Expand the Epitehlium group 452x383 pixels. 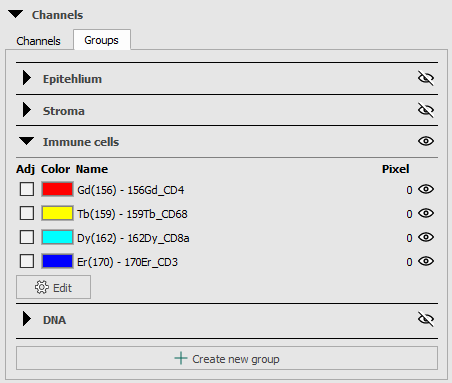26,78
